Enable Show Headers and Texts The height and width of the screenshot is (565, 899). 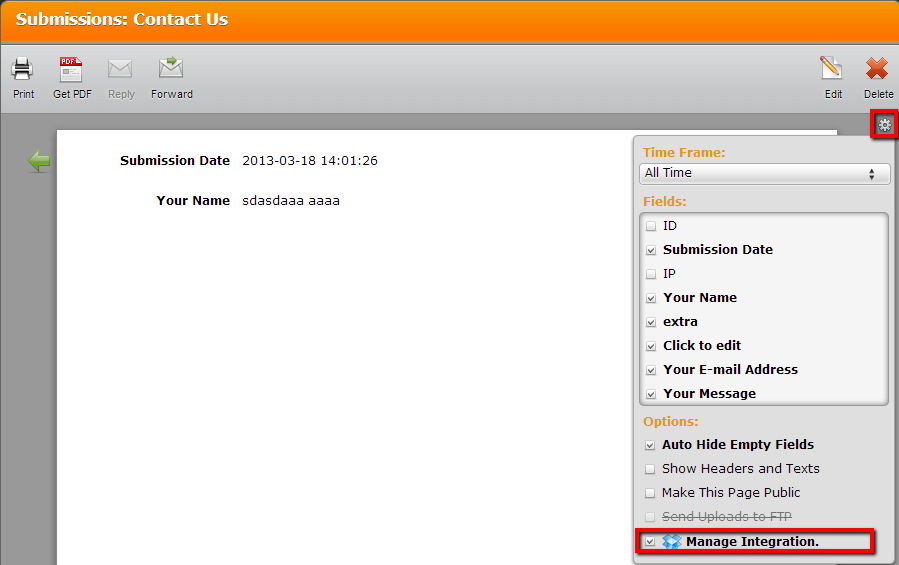pyautogui.click(x=650, y=469)
